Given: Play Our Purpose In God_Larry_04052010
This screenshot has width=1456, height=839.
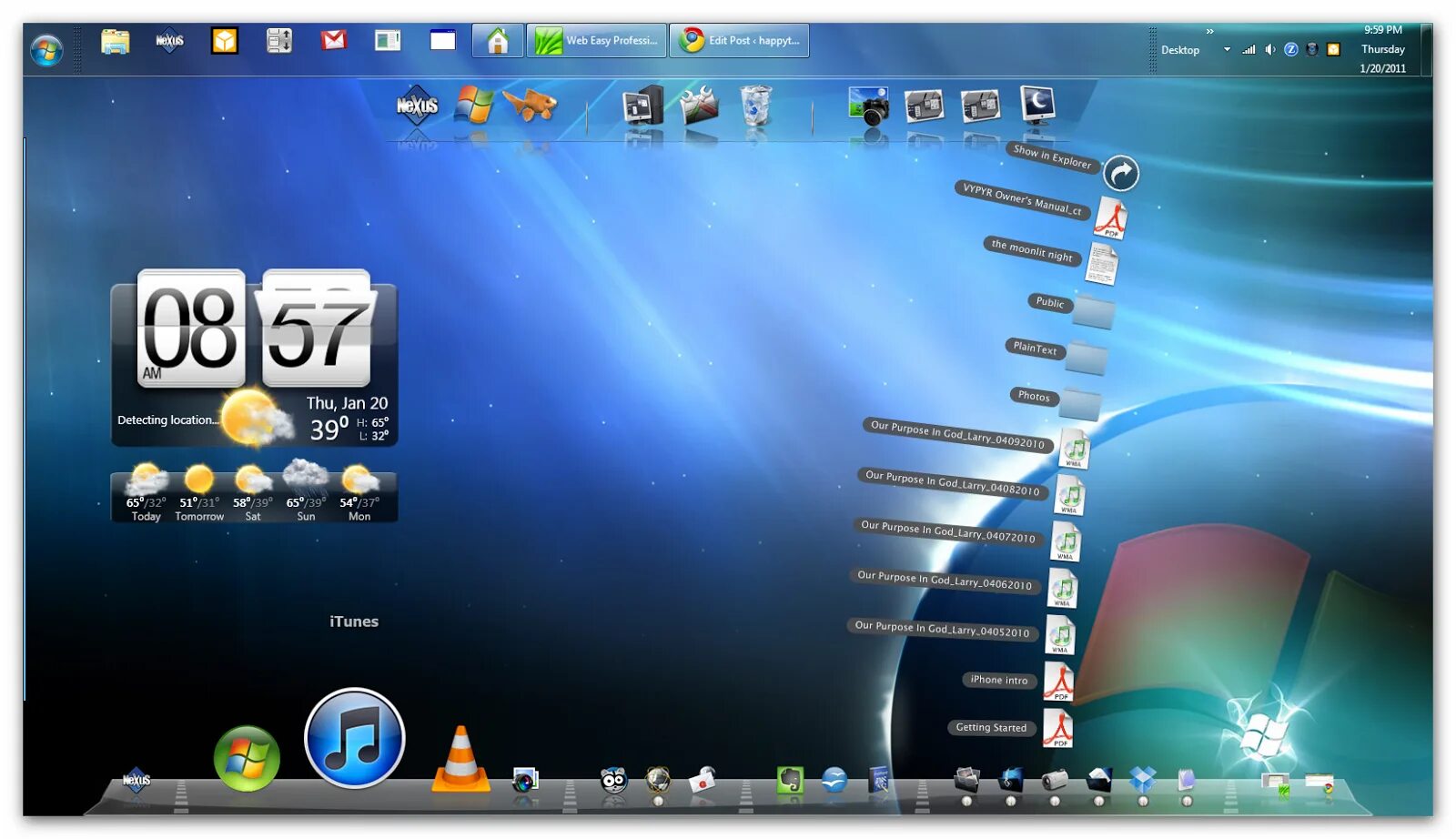Looking at the screenshot, I should point(1060,635).
